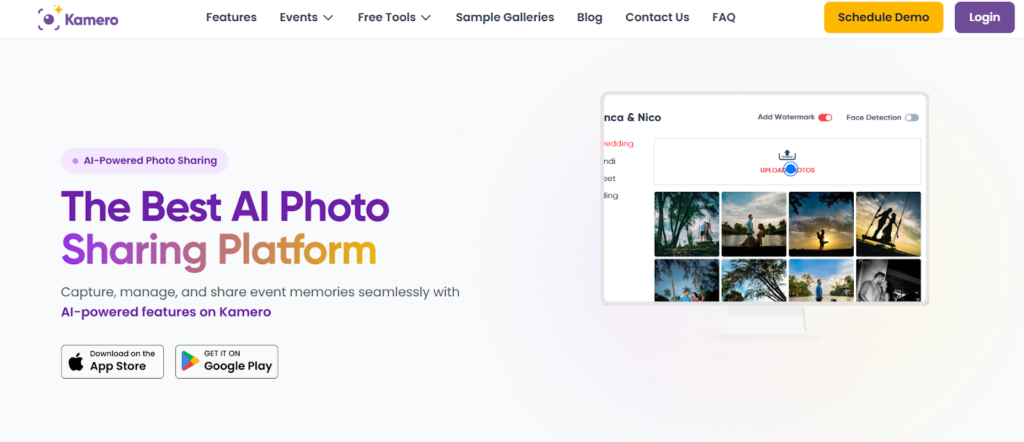The width and height of the screenshot is (1024, 442).
Task: Open the Blog link
Action: [x=590, y=18]
